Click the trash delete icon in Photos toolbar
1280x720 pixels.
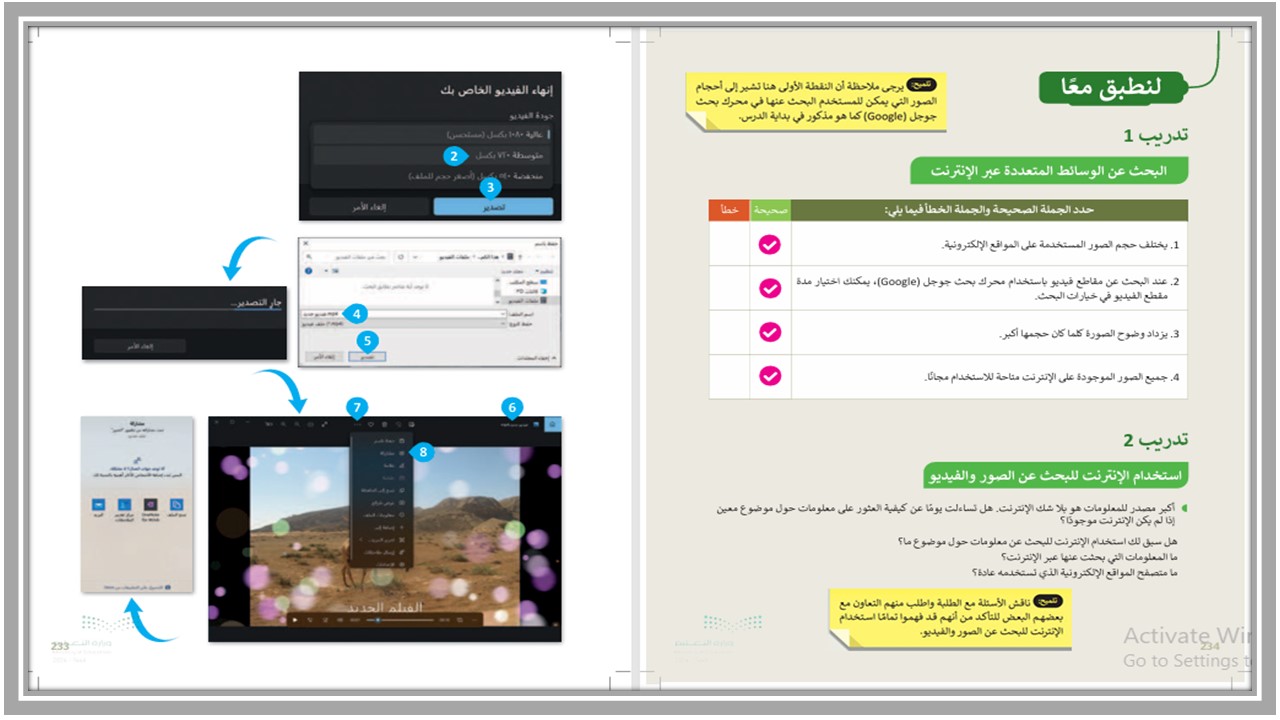[385, 424]
